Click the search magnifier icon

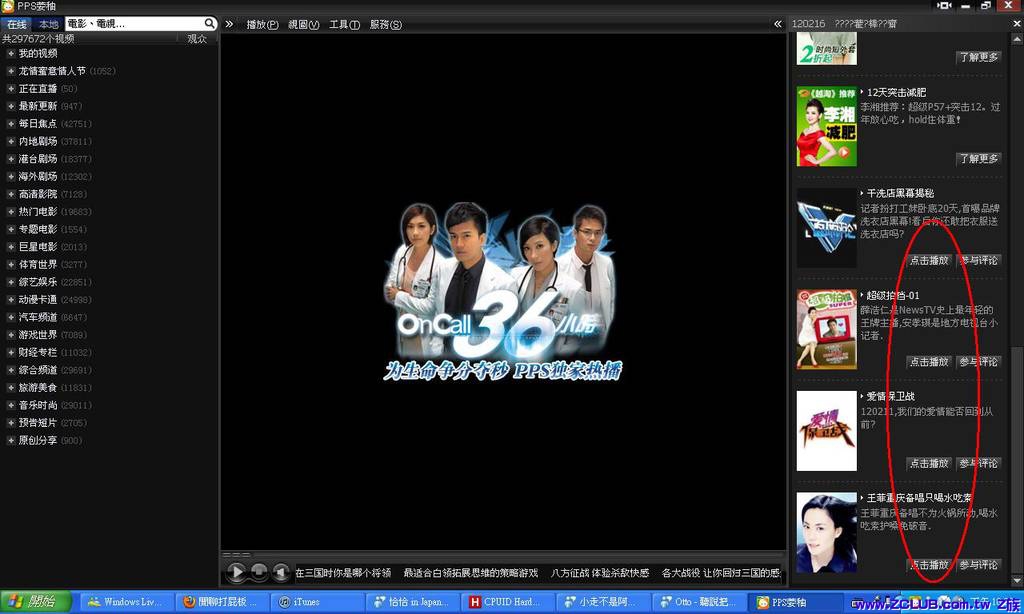[209, 24]
